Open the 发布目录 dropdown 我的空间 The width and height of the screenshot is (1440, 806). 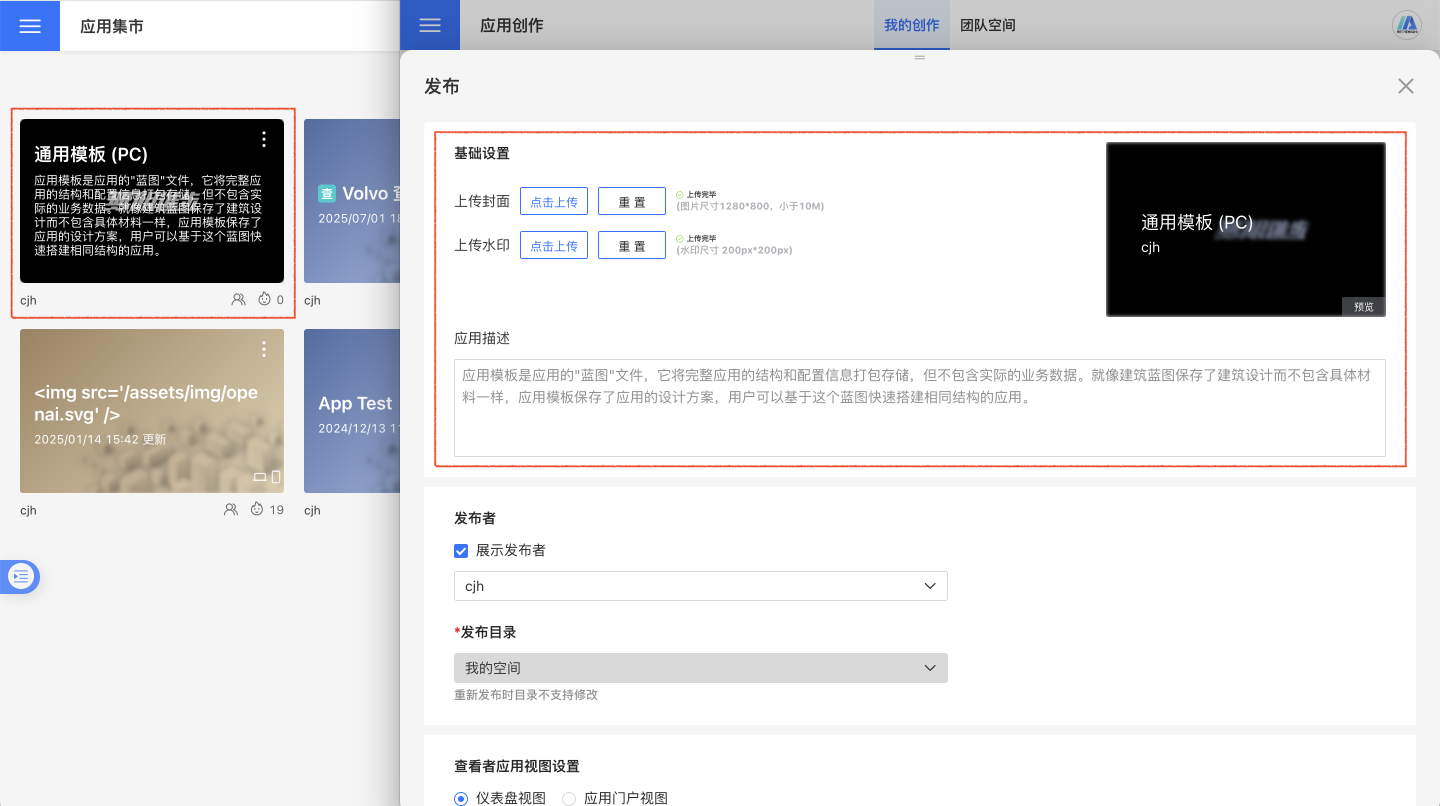(x=700, y=668)
